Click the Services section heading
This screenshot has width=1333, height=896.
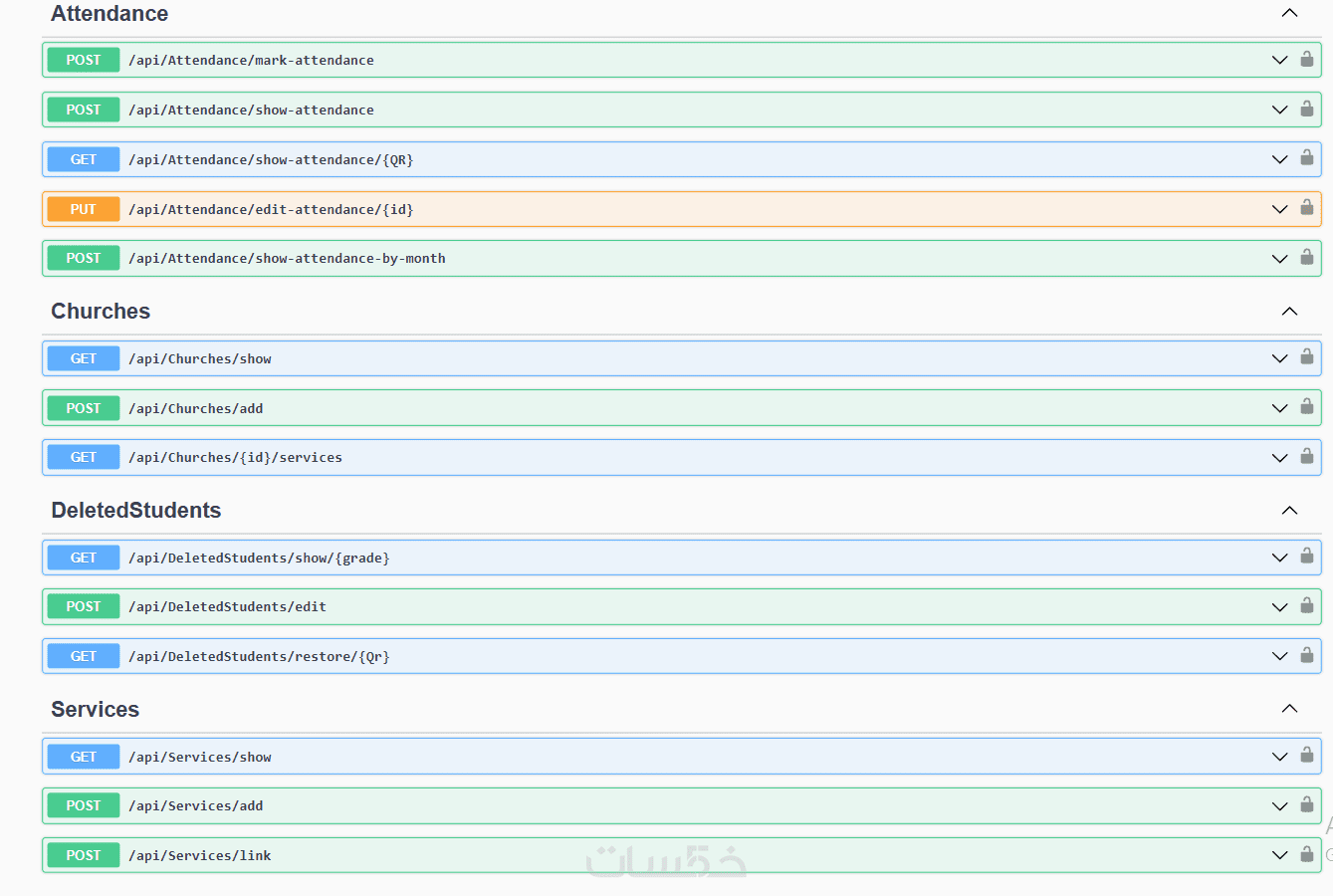tap(96, 709)
